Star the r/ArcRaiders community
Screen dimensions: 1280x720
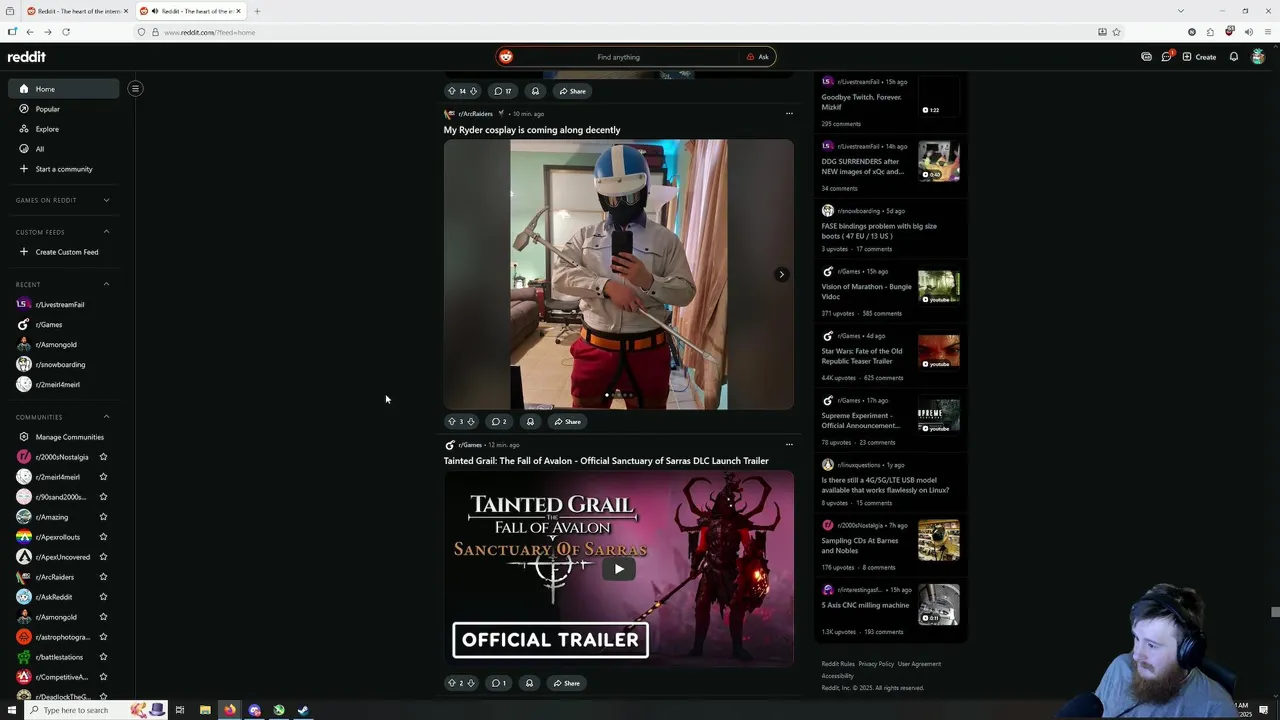103,577
